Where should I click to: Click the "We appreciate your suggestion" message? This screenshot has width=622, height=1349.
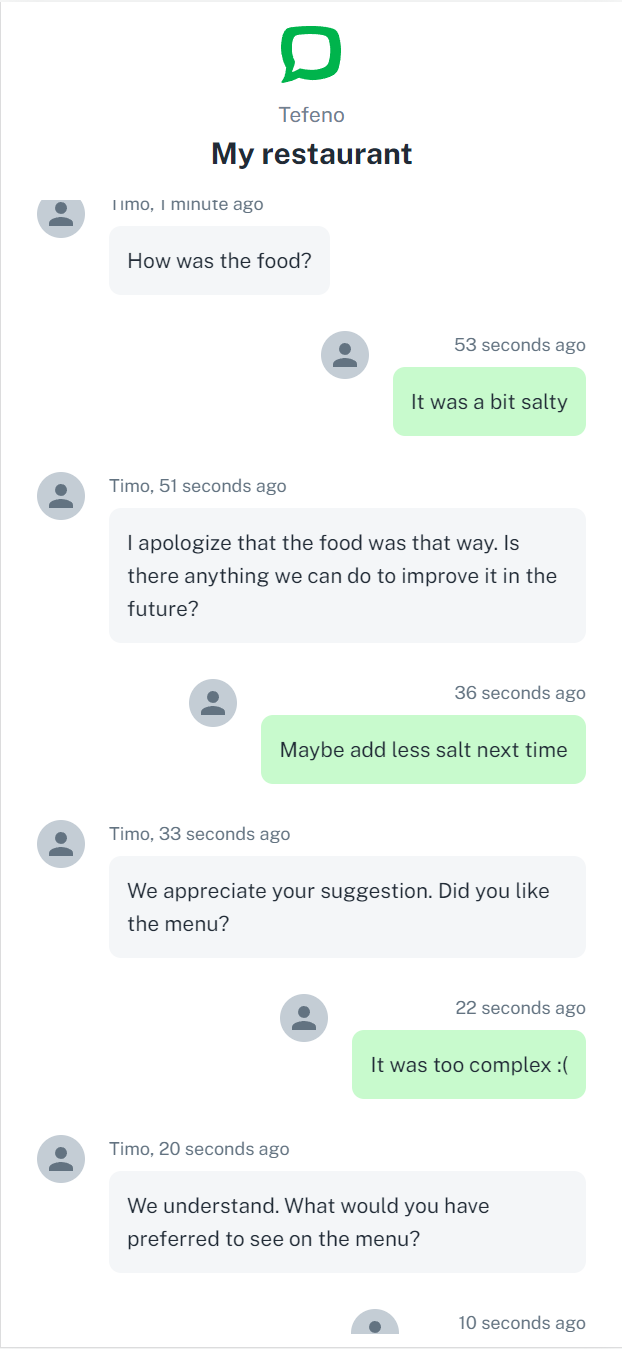(x=347, y=907)
